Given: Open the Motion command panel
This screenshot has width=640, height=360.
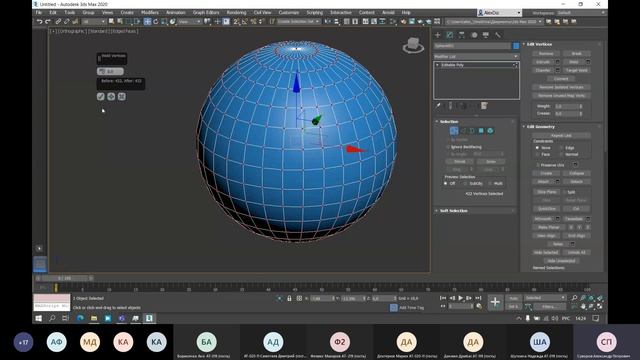Looking at the screenshot, I should [474, 35].
